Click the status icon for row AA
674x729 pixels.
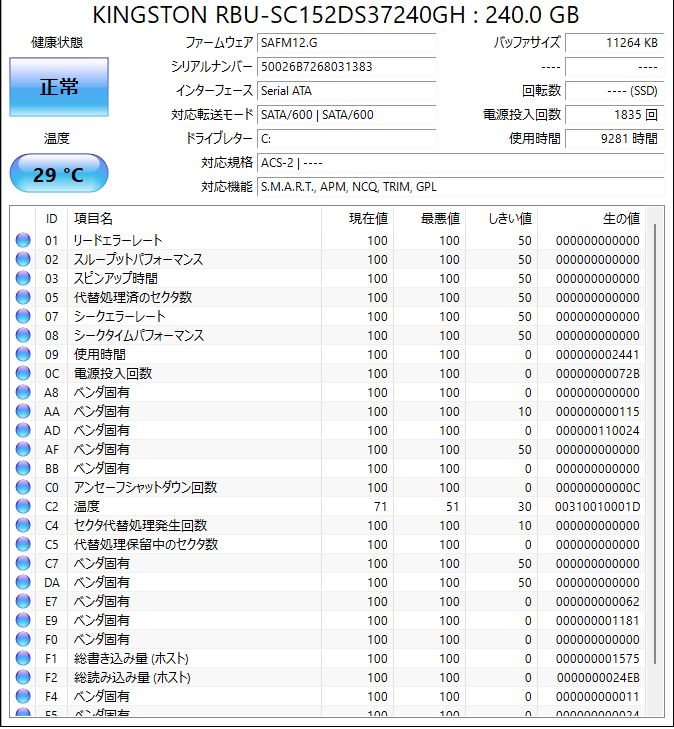23,411
